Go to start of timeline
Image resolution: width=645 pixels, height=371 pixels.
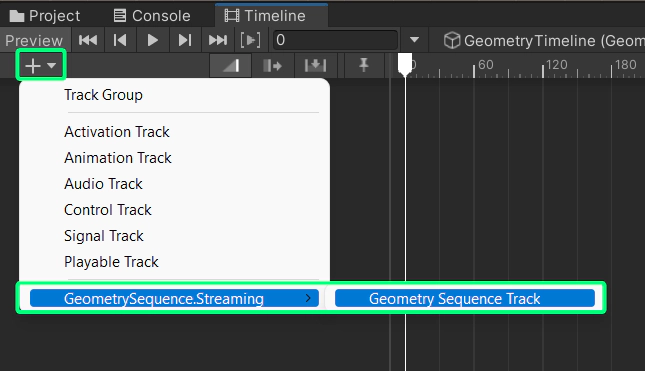[88, 40]
